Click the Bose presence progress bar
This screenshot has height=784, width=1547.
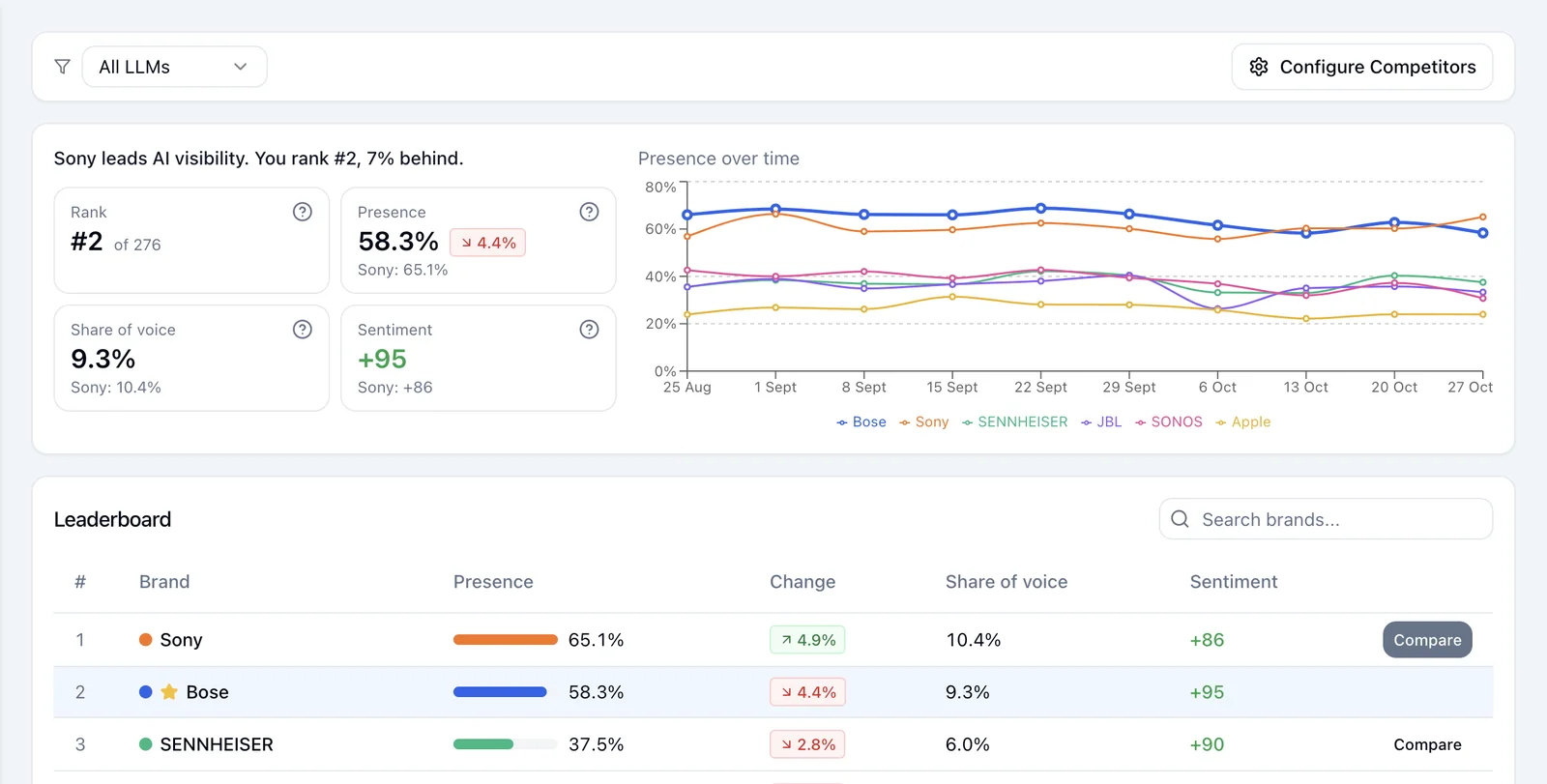pos(506,692)
